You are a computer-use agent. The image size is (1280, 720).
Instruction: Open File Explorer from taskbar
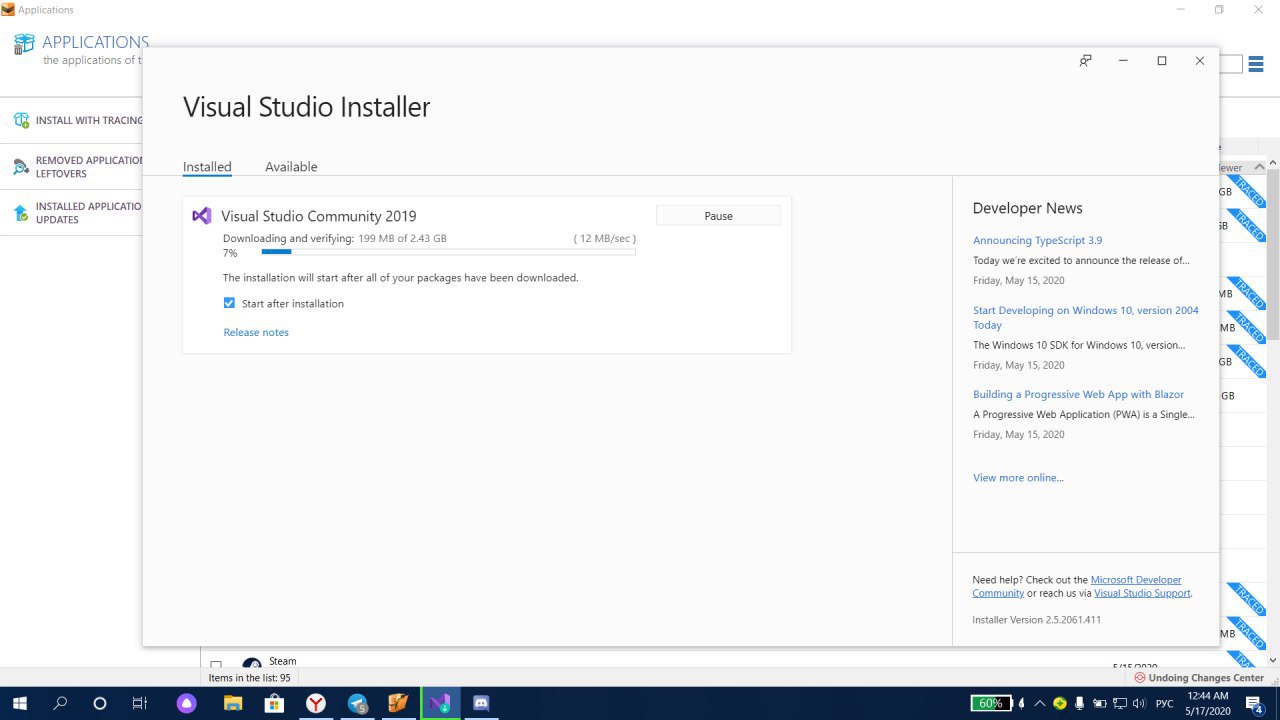point(232,703)
